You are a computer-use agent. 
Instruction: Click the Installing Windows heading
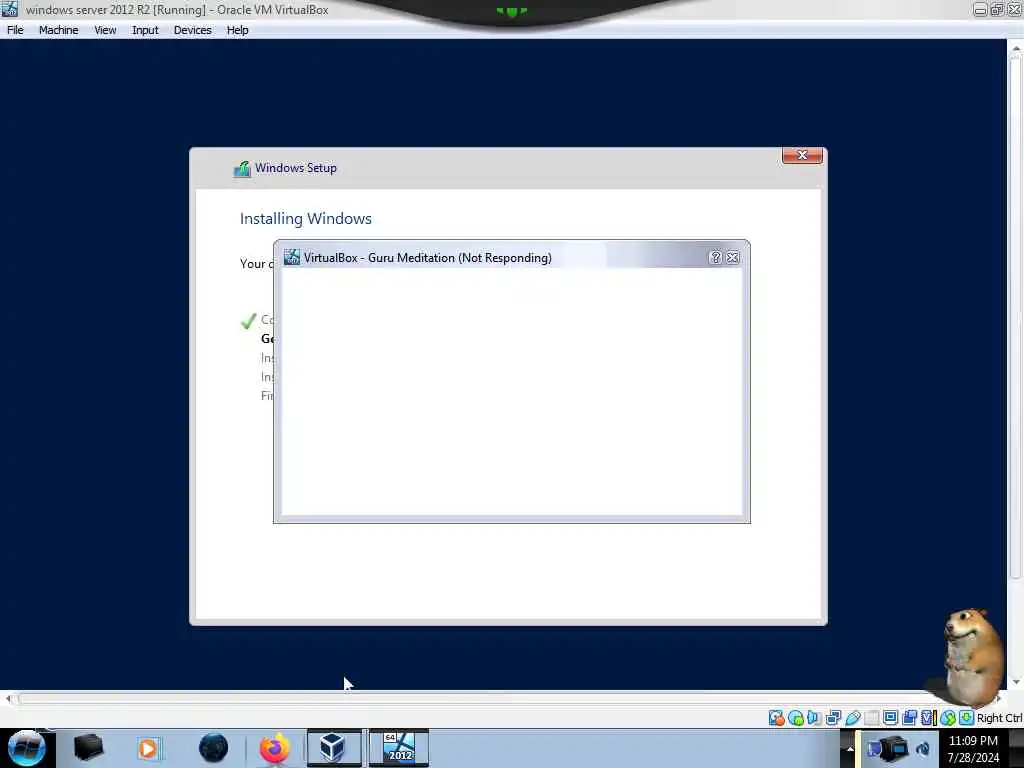(x=306, y=219)
